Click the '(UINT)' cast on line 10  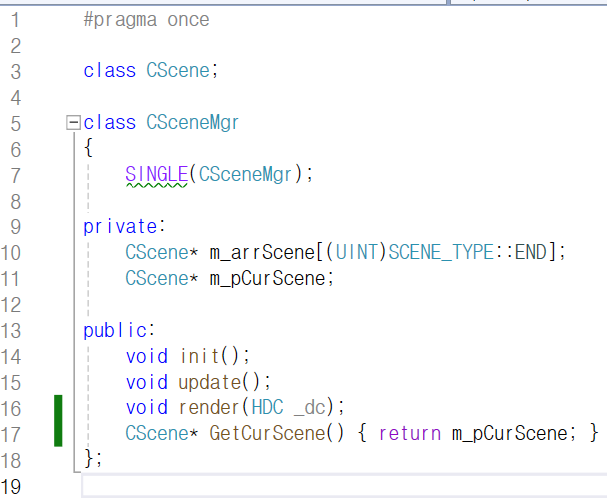tap(356, 252)
